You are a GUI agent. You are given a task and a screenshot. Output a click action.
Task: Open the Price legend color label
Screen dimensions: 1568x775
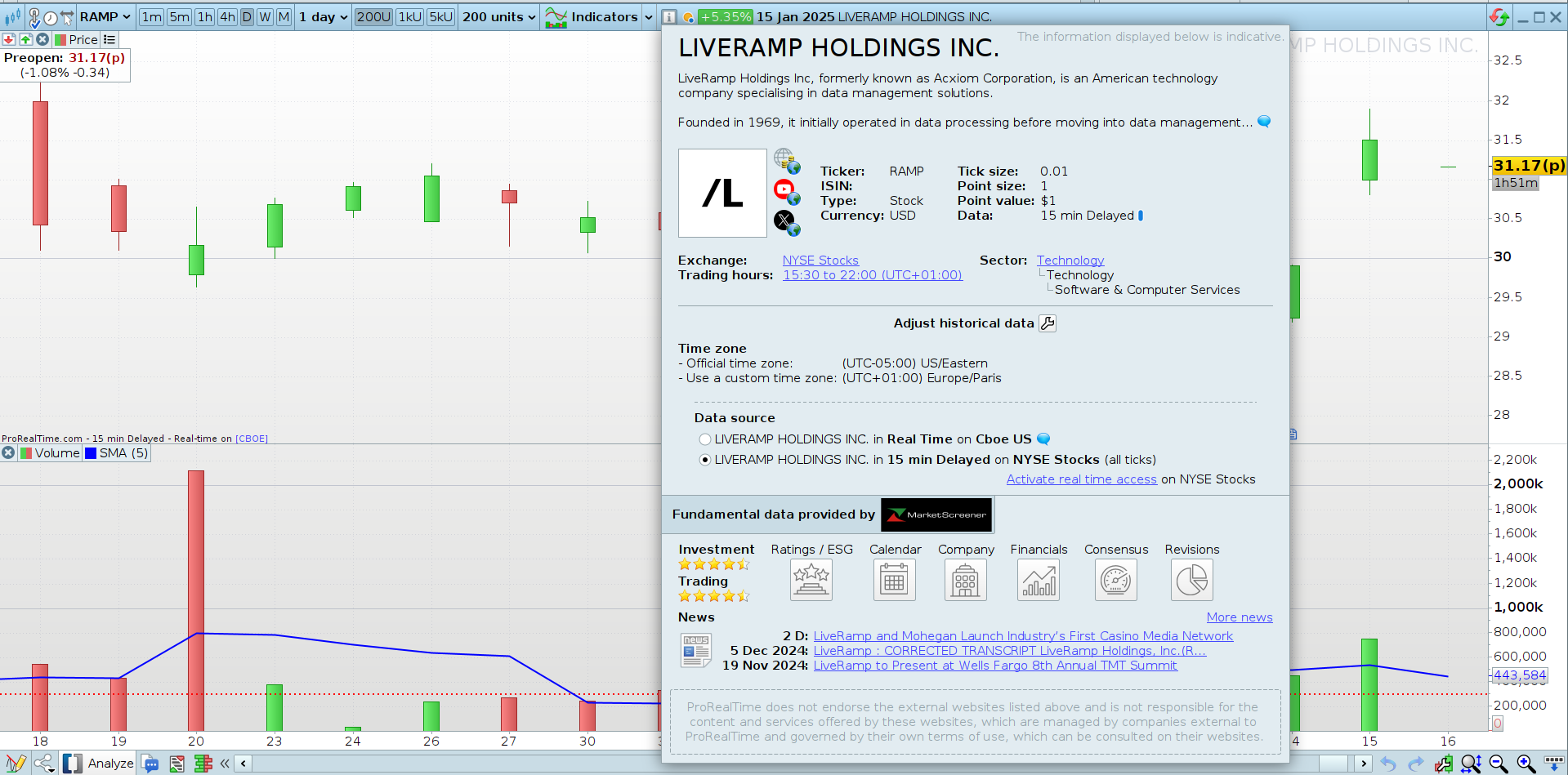pos(77,39)
